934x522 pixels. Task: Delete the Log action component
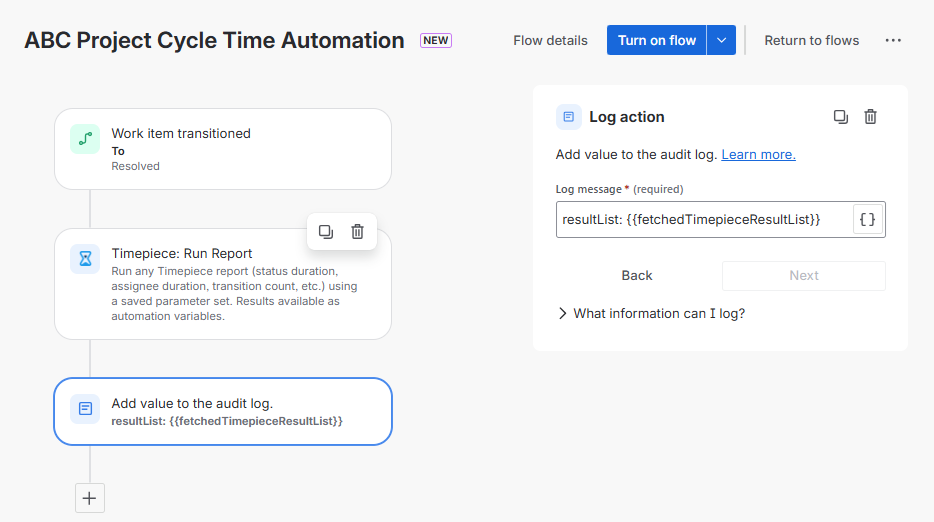tap(870, 117)
